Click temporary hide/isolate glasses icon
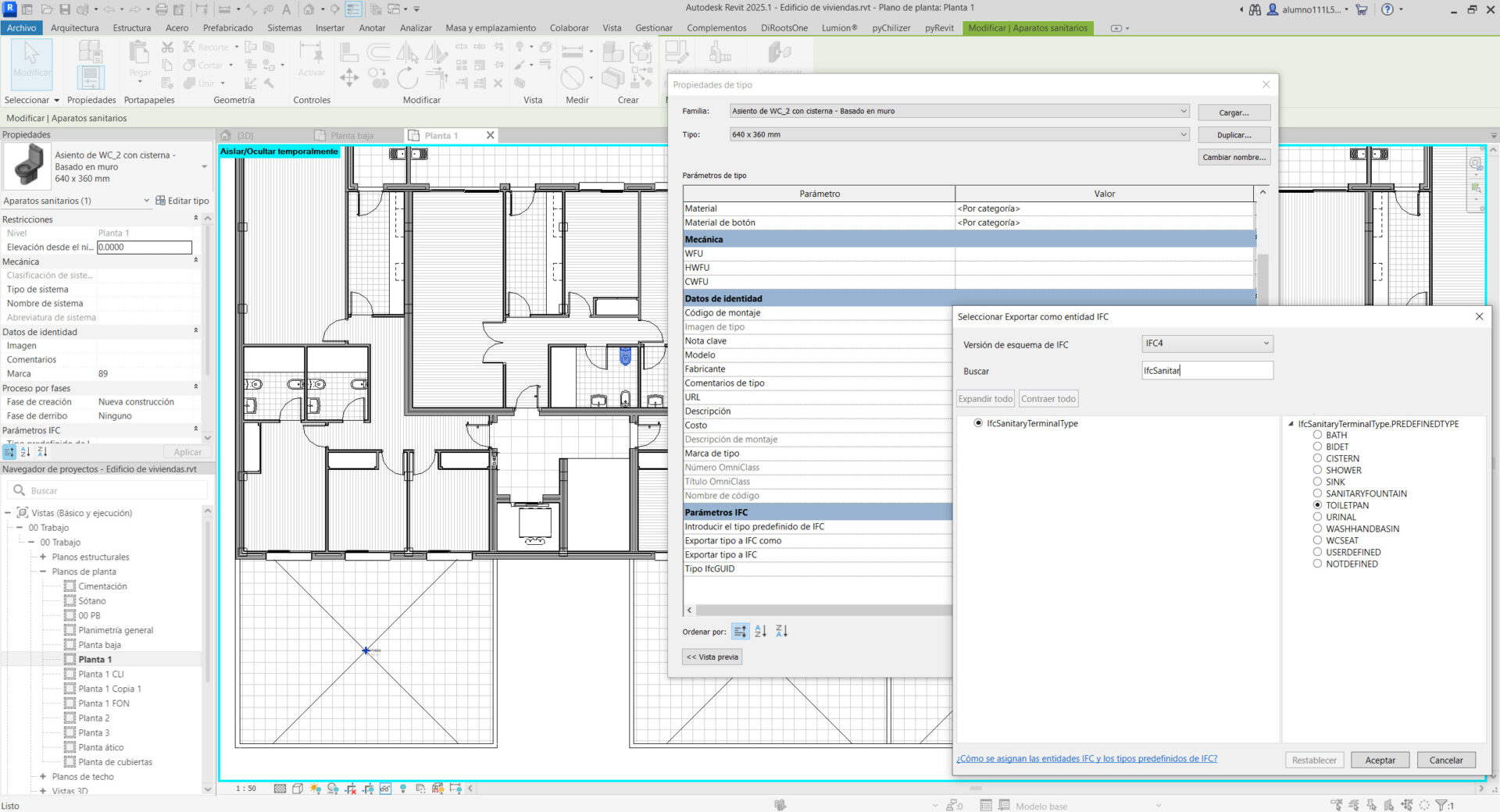Viewport: 1500px width, 812px height. point(385,789)
